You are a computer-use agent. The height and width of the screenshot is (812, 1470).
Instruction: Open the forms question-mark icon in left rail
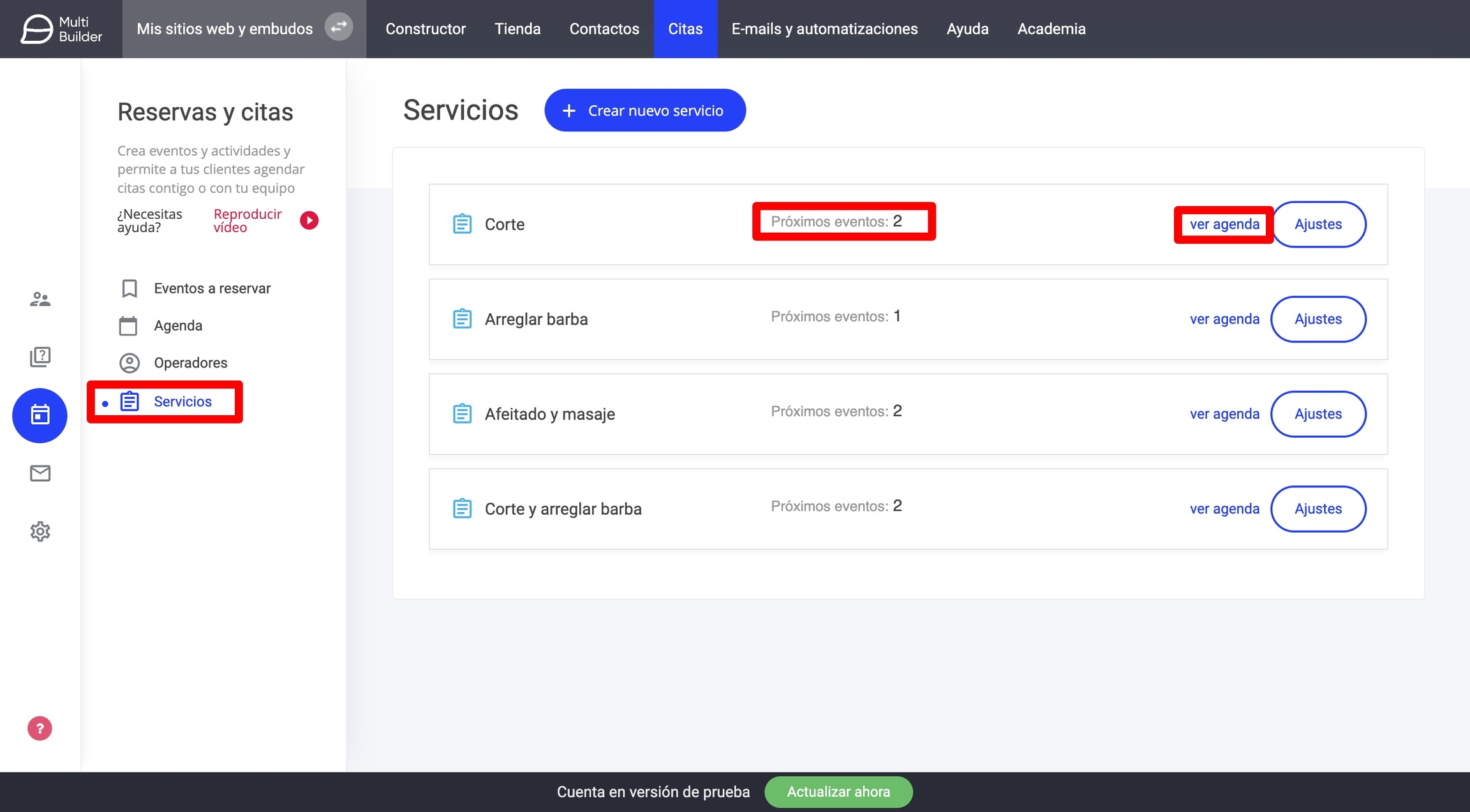(x=40, y=357)
